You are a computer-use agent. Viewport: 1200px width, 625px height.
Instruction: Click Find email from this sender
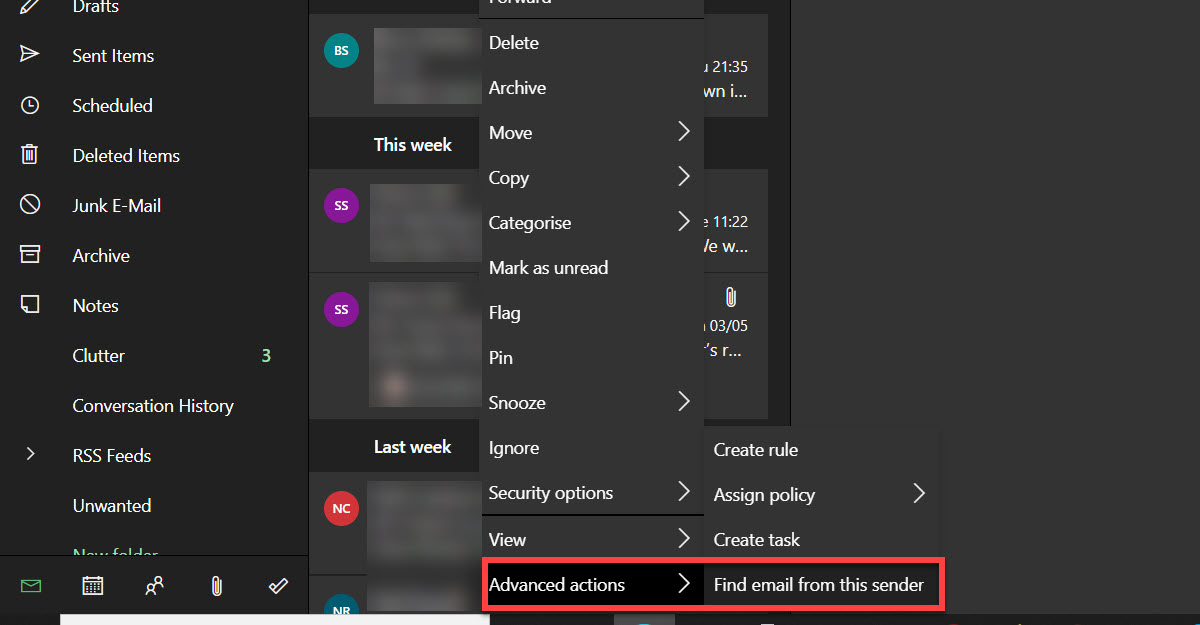(821, 584)
